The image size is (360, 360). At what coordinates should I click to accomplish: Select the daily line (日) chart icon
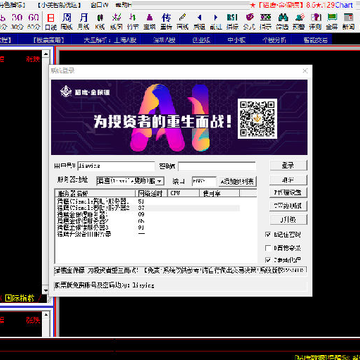pyautogui.click(x=51, y=21)
